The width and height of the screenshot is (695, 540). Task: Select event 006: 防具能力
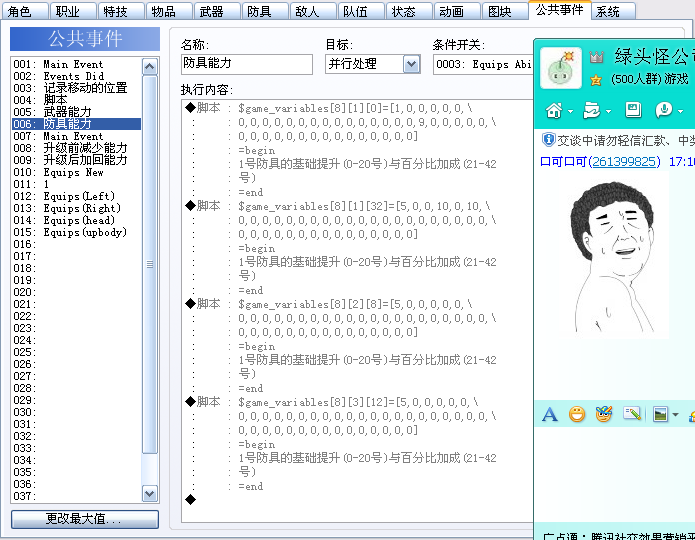click(x=76, y=124)
